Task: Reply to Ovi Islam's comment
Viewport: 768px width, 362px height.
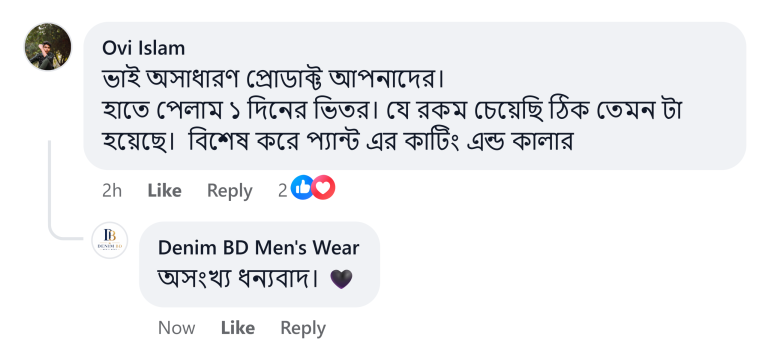Action: (230, 191)
